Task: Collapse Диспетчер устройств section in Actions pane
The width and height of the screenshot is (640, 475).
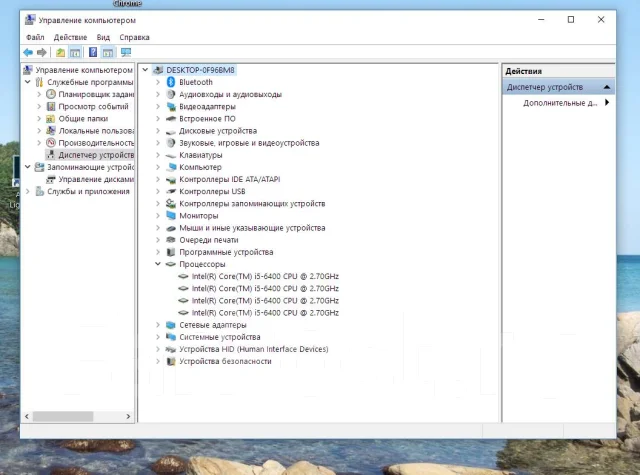Action: 607,87
